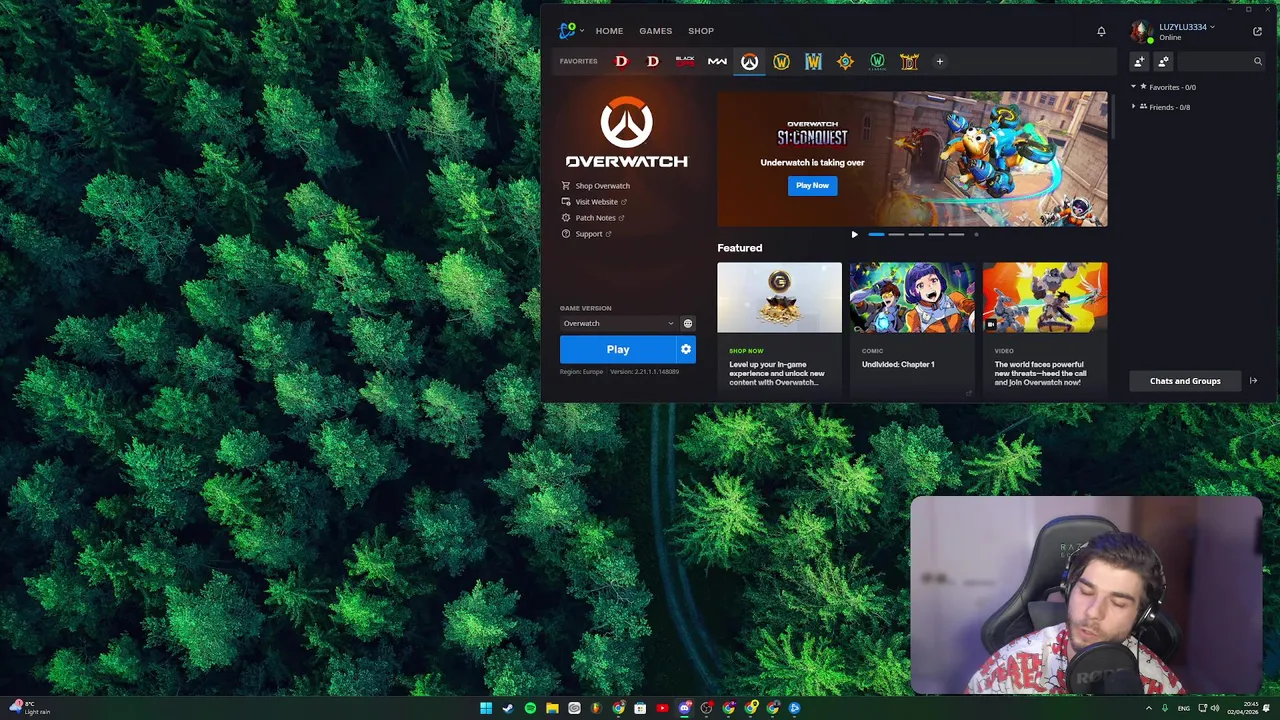This screenshot has width=1280, height=720.
Task: Click the 'Version: 2.21.1.1.148089' text
Action: [x=644, y=372]
